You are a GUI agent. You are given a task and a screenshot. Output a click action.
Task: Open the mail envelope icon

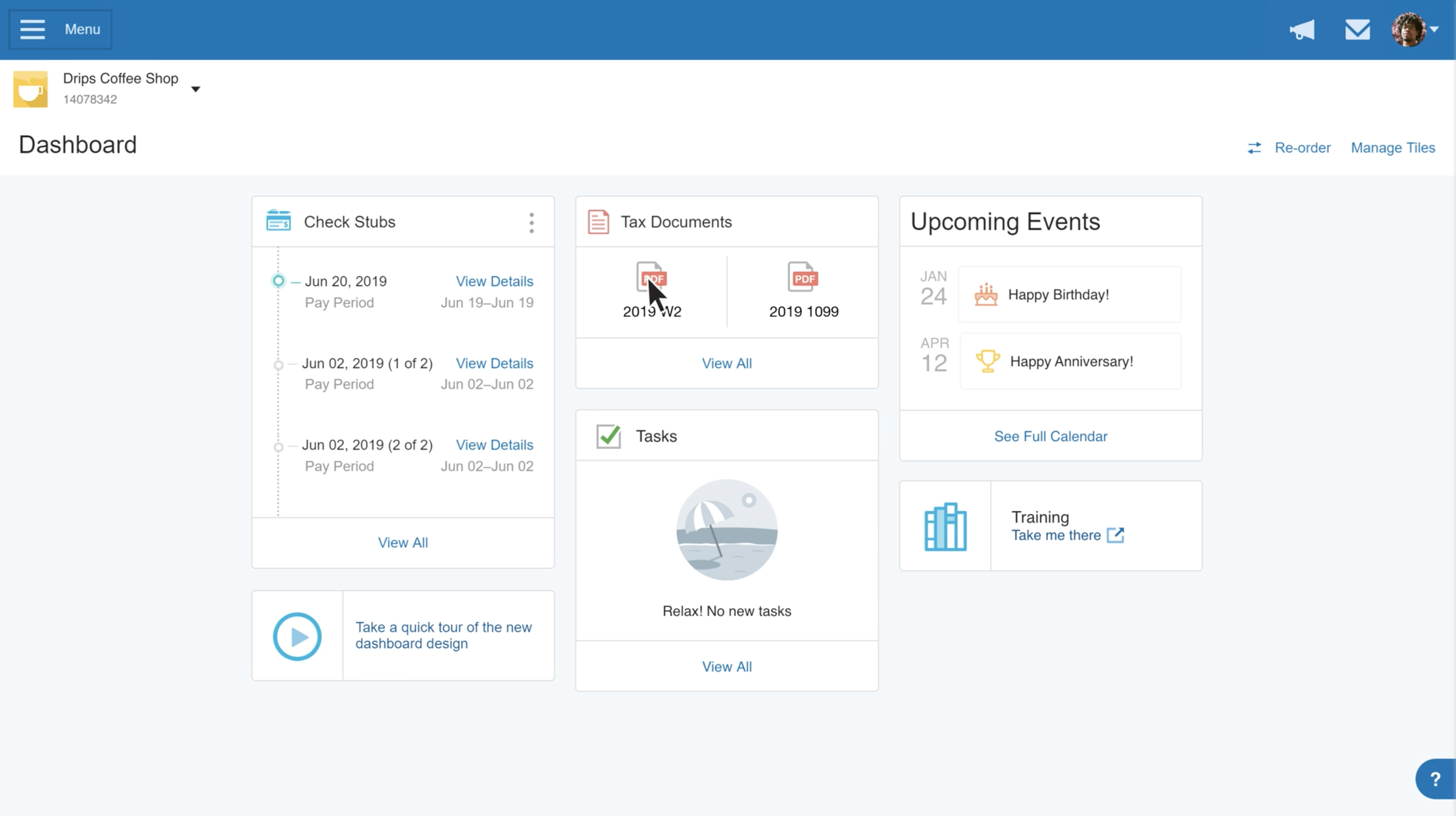[1357, 30]
